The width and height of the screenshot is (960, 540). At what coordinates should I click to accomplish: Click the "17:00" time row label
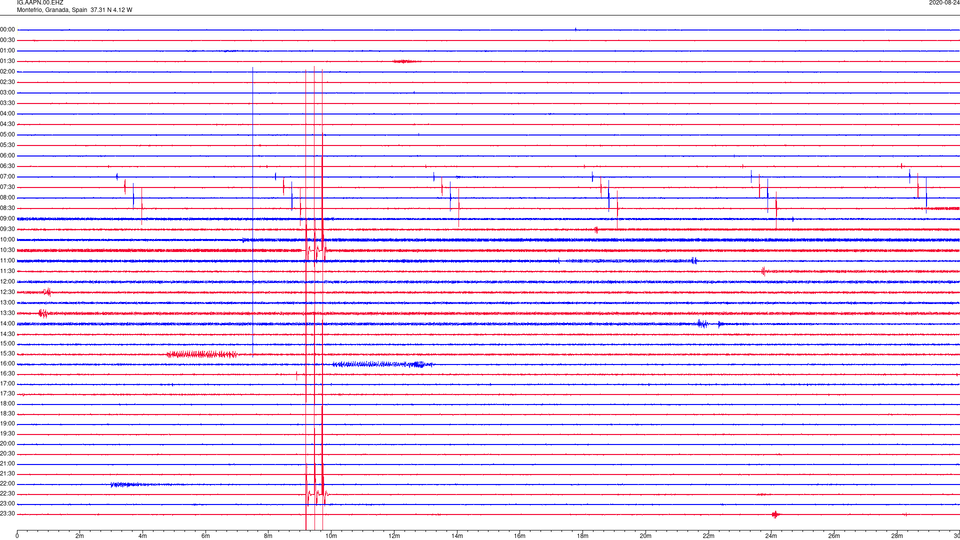click(x=8, y=384)
